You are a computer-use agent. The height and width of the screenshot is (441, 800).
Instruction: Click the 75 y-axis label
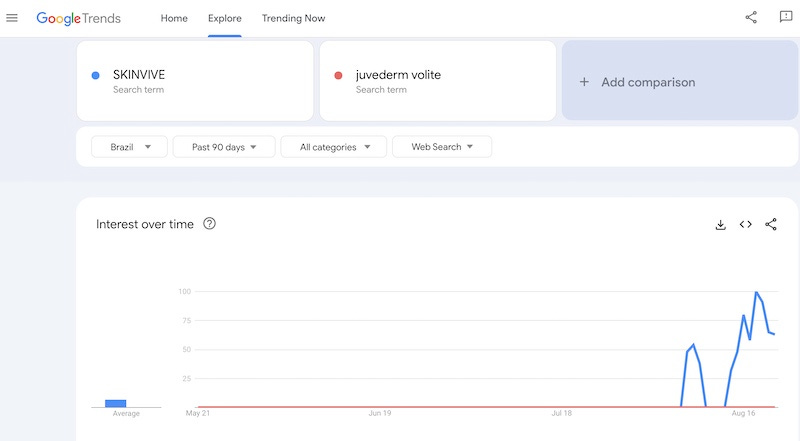(187, 321)
